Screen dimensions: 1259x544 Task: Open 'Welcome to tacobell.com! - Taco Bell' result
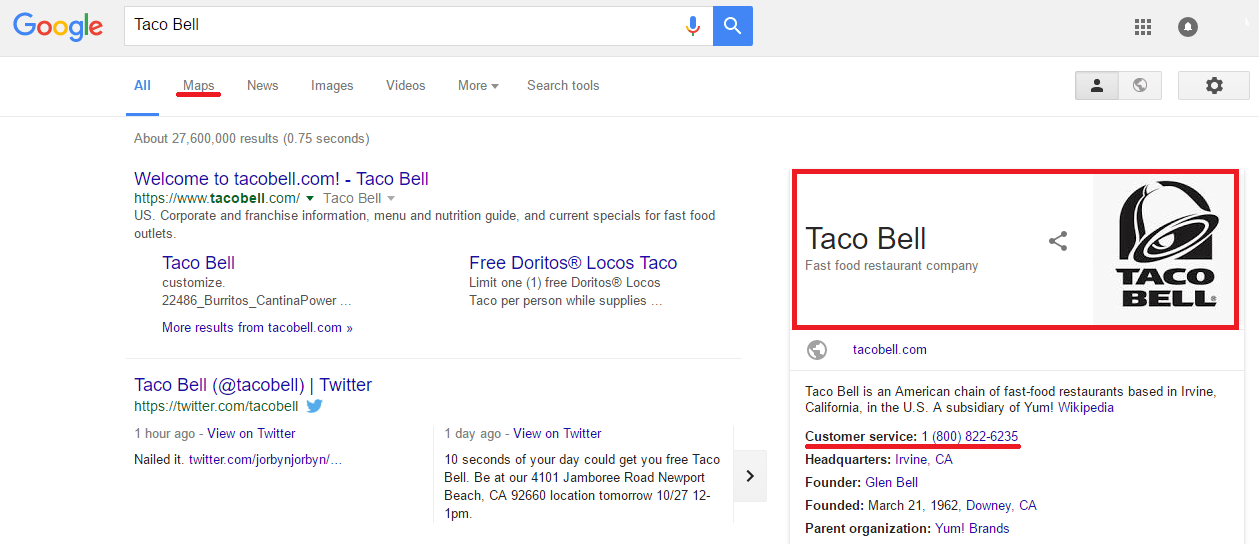click(x=281, y=179)
